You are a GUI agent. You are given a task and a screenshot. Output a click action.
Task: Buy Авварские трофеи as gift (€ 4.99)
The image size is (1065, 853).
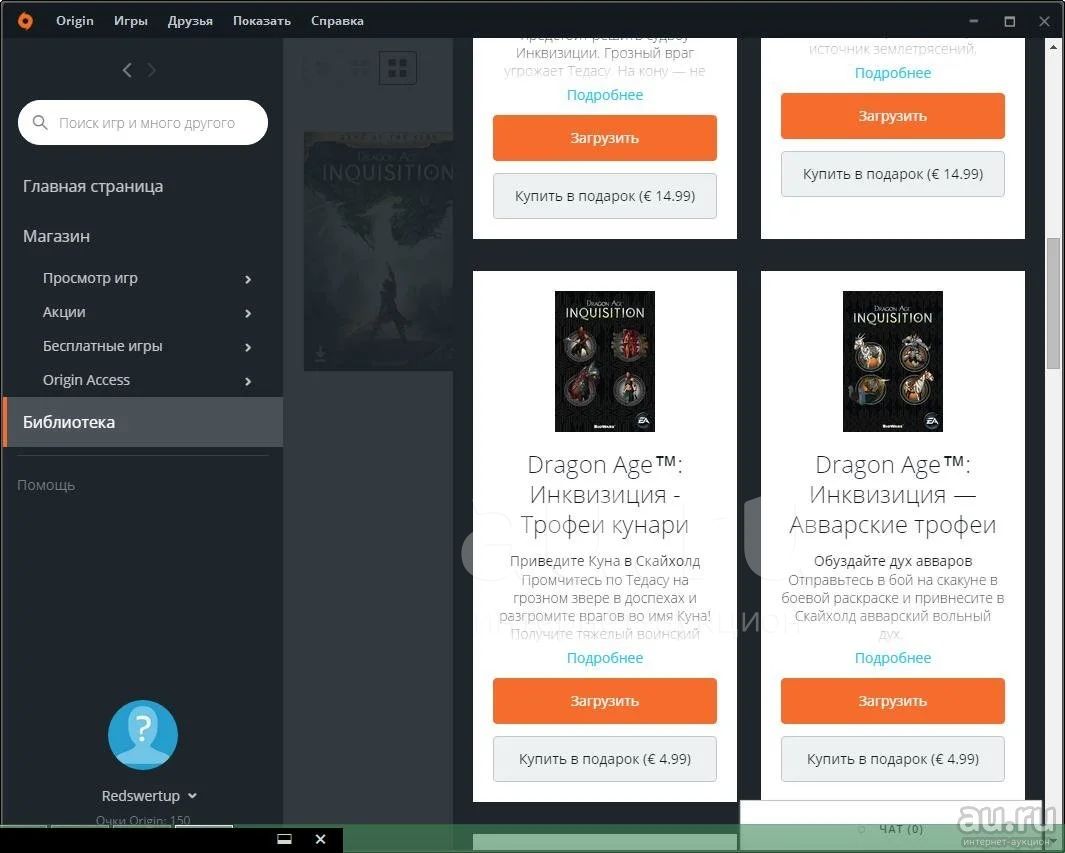(x=892, y=759)
